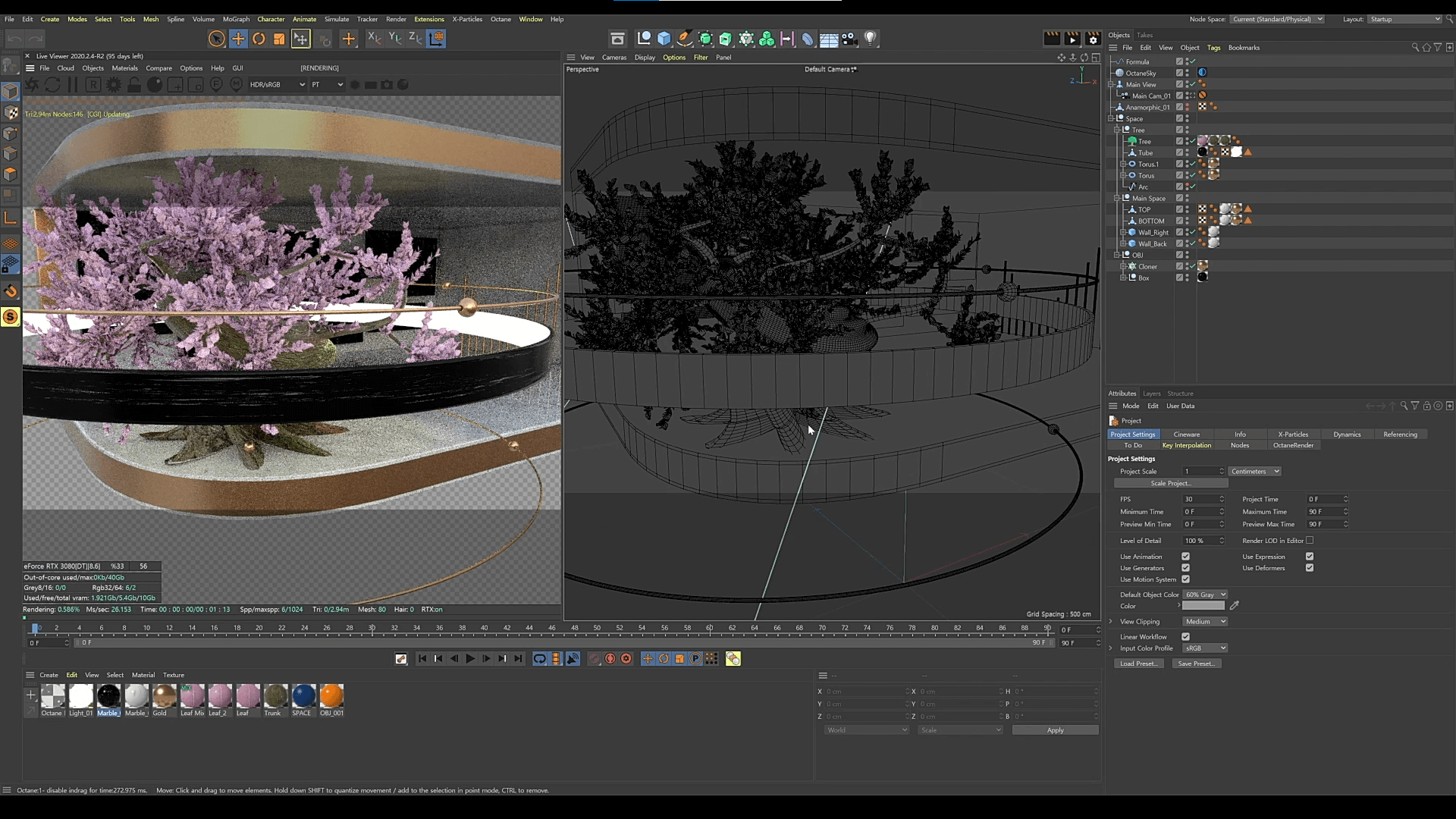Undo the last action with the undo arrow
The height and width of the screenshot is (819, 1456).
14,39
